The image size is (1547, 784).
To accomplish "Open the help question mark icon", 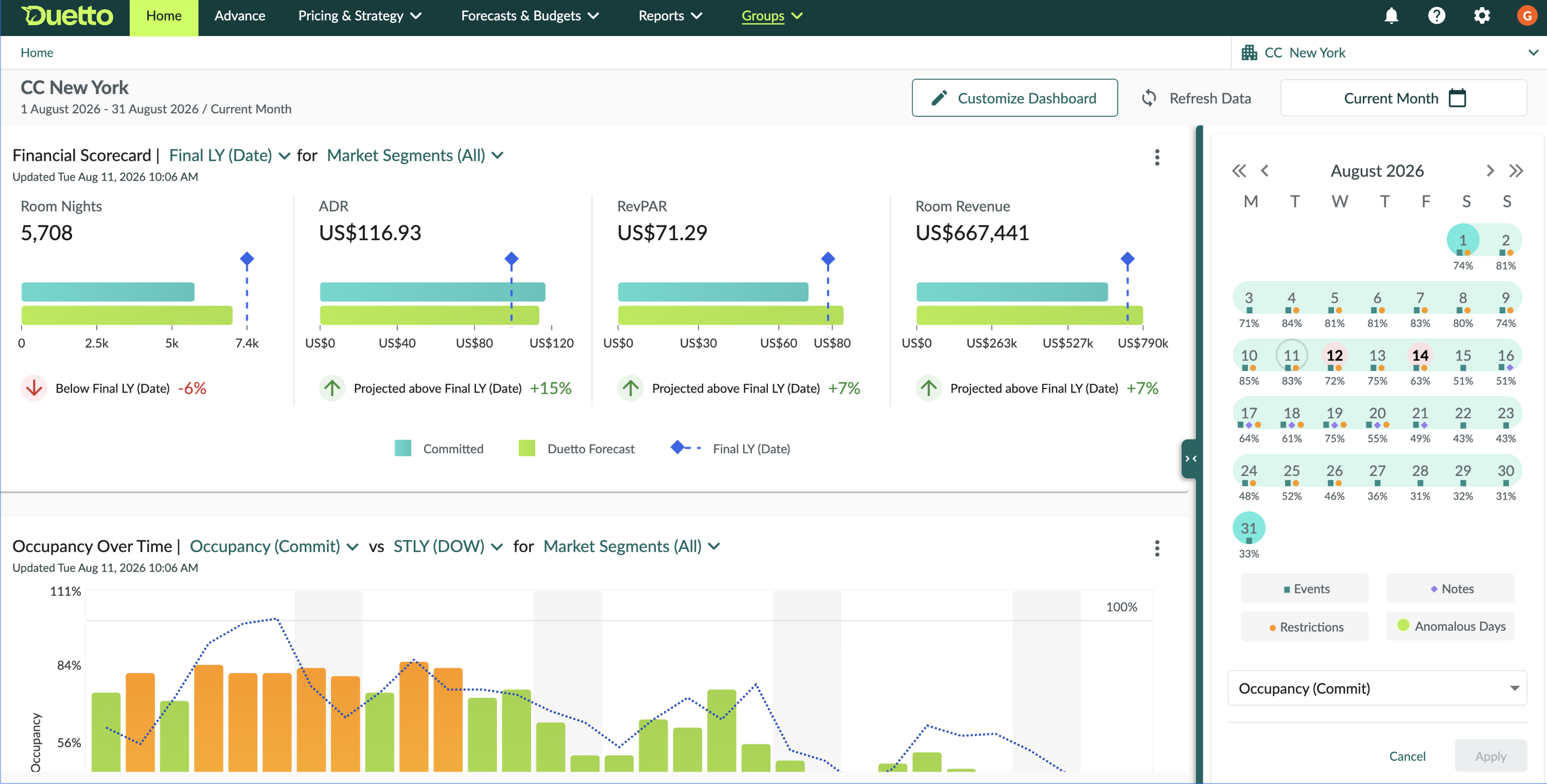I will [x=1436, y=15].
